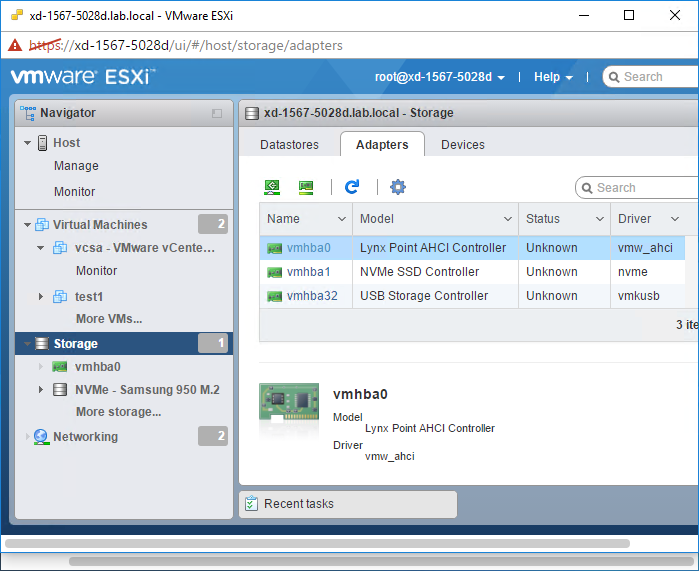
Task: Switch to the Datastores tab
Action: pos(289,145)
